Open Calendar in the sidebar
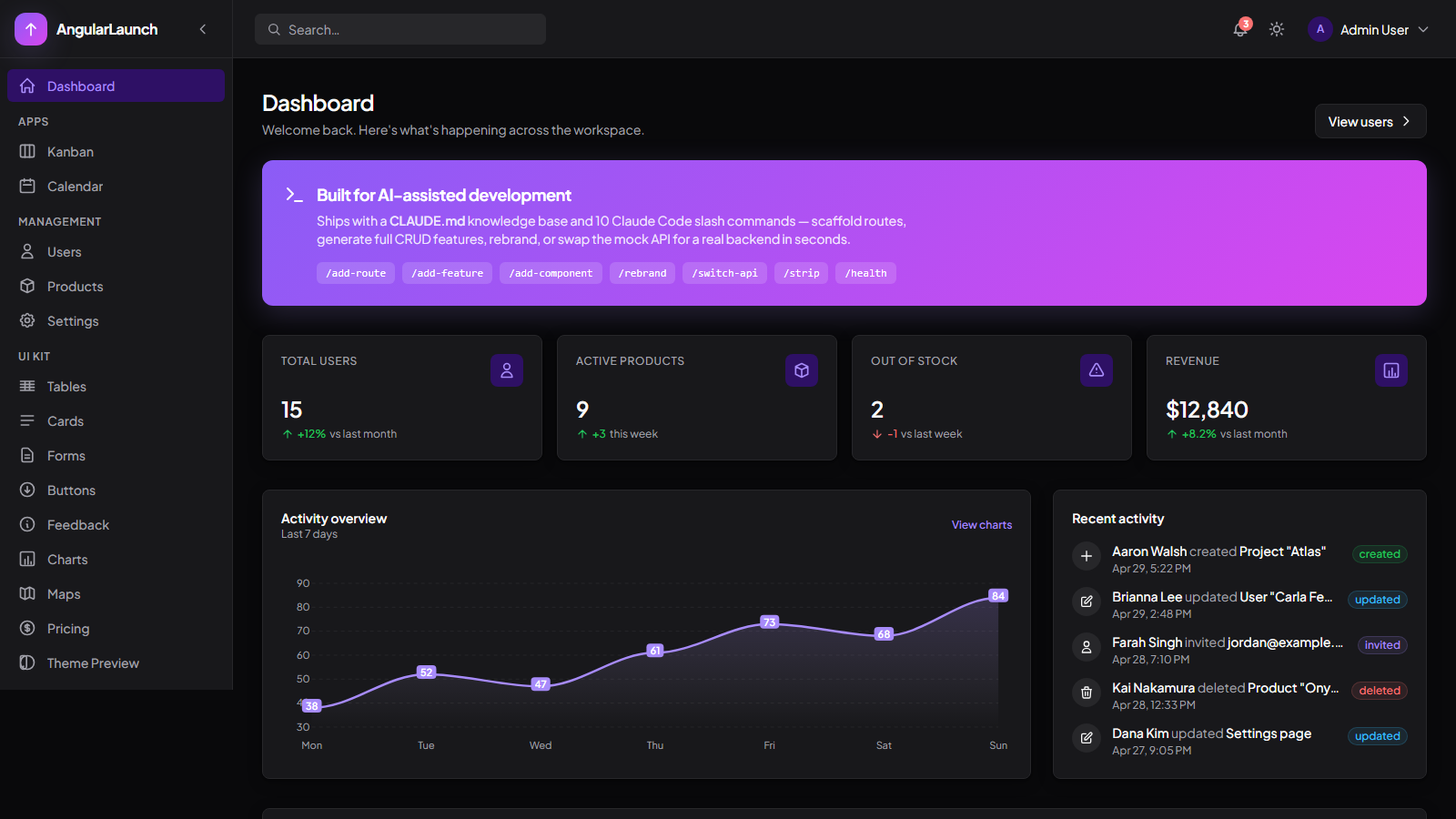The height and width of the screenshot is (819, 1456). click(116, 186)
